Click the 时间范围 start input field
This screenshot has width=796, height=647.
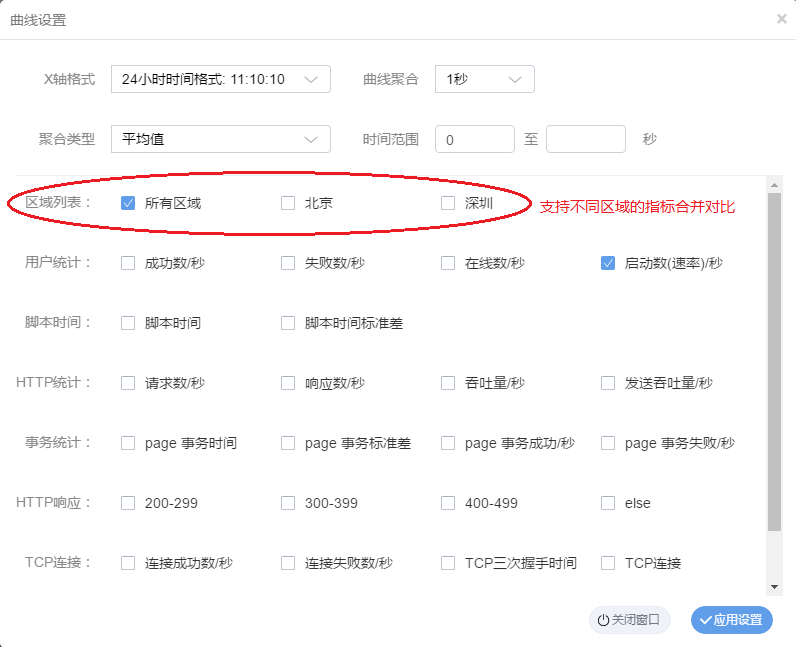pyautogui.click(x=474, y=139)
